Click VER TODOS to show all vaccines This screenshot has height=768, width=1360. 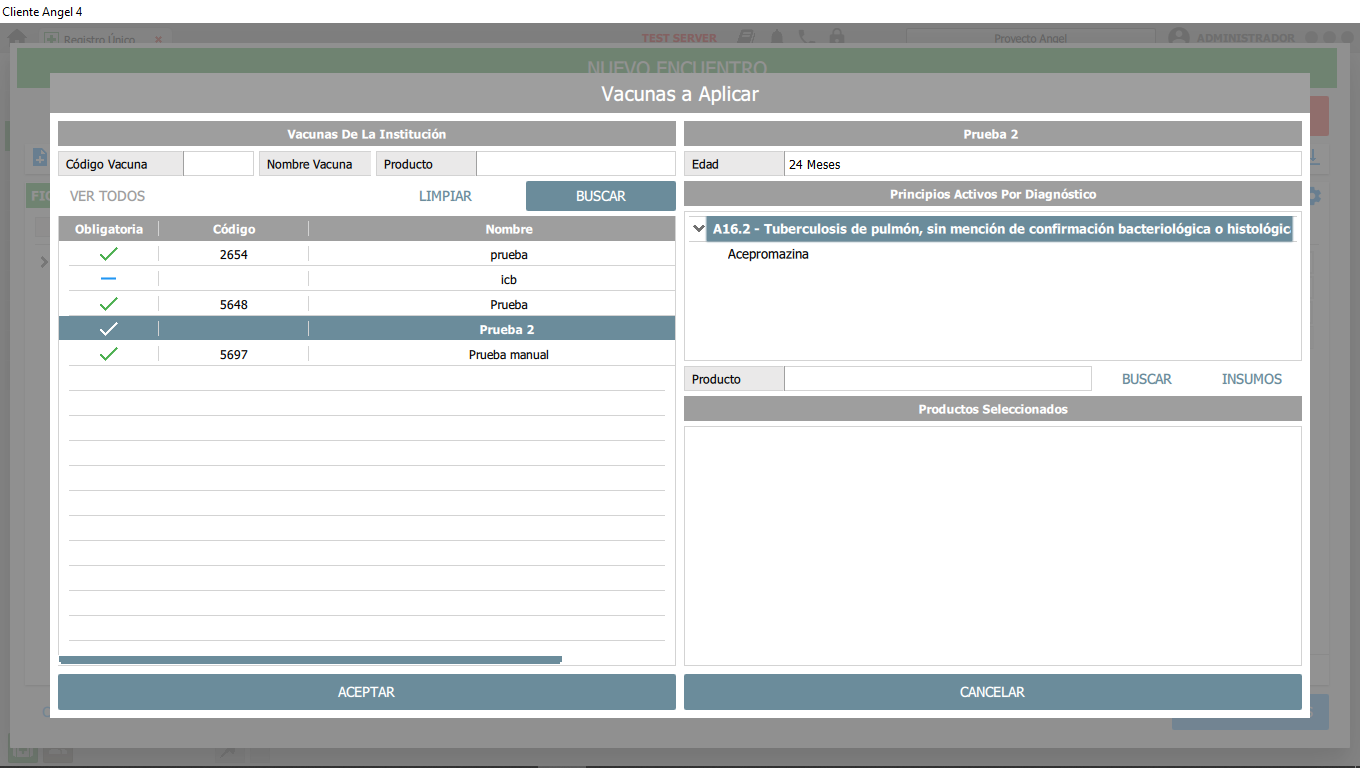pyautogui.click(x=108, y=196)
